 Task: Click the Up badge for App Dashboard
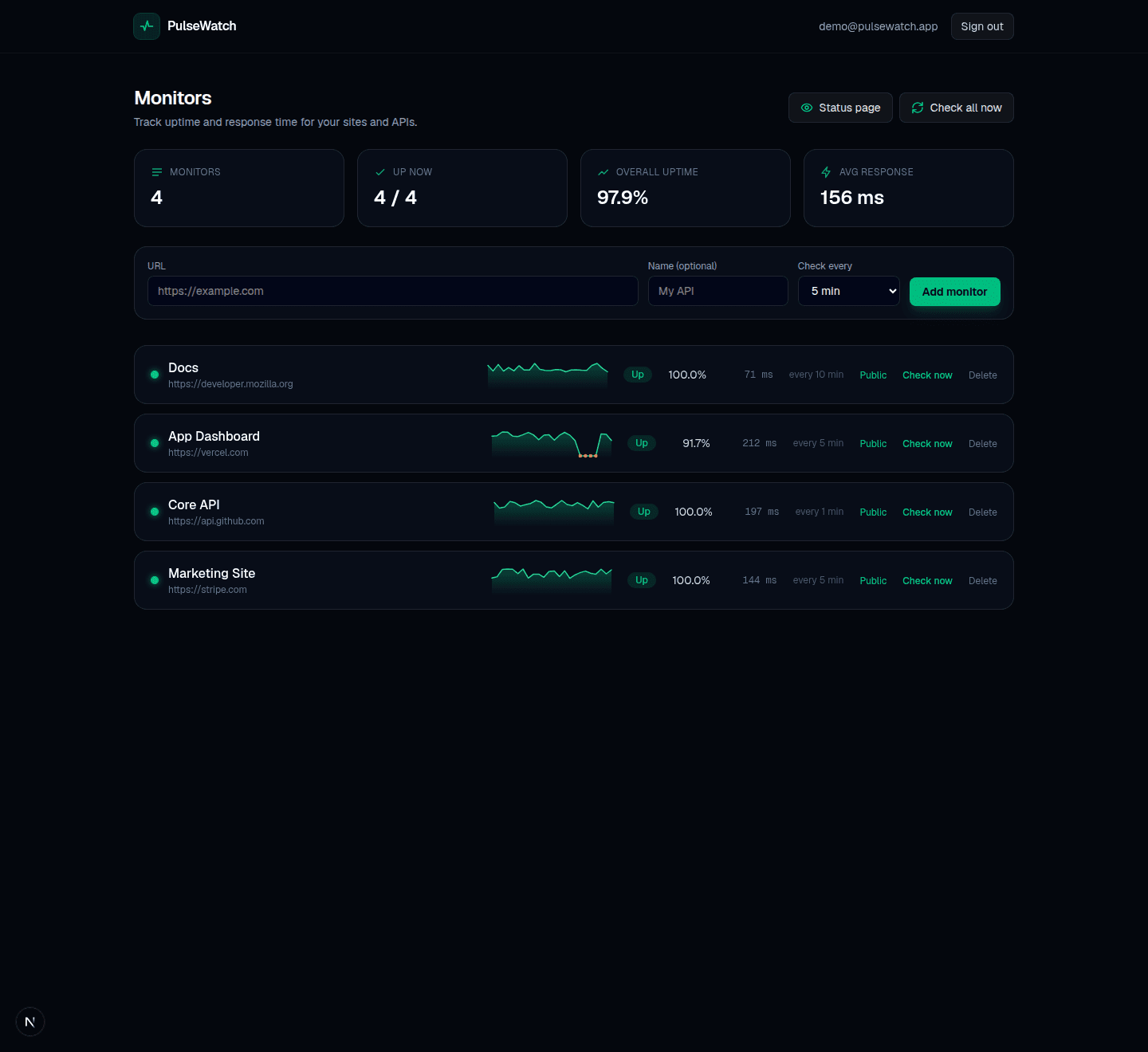click(642, 443)
